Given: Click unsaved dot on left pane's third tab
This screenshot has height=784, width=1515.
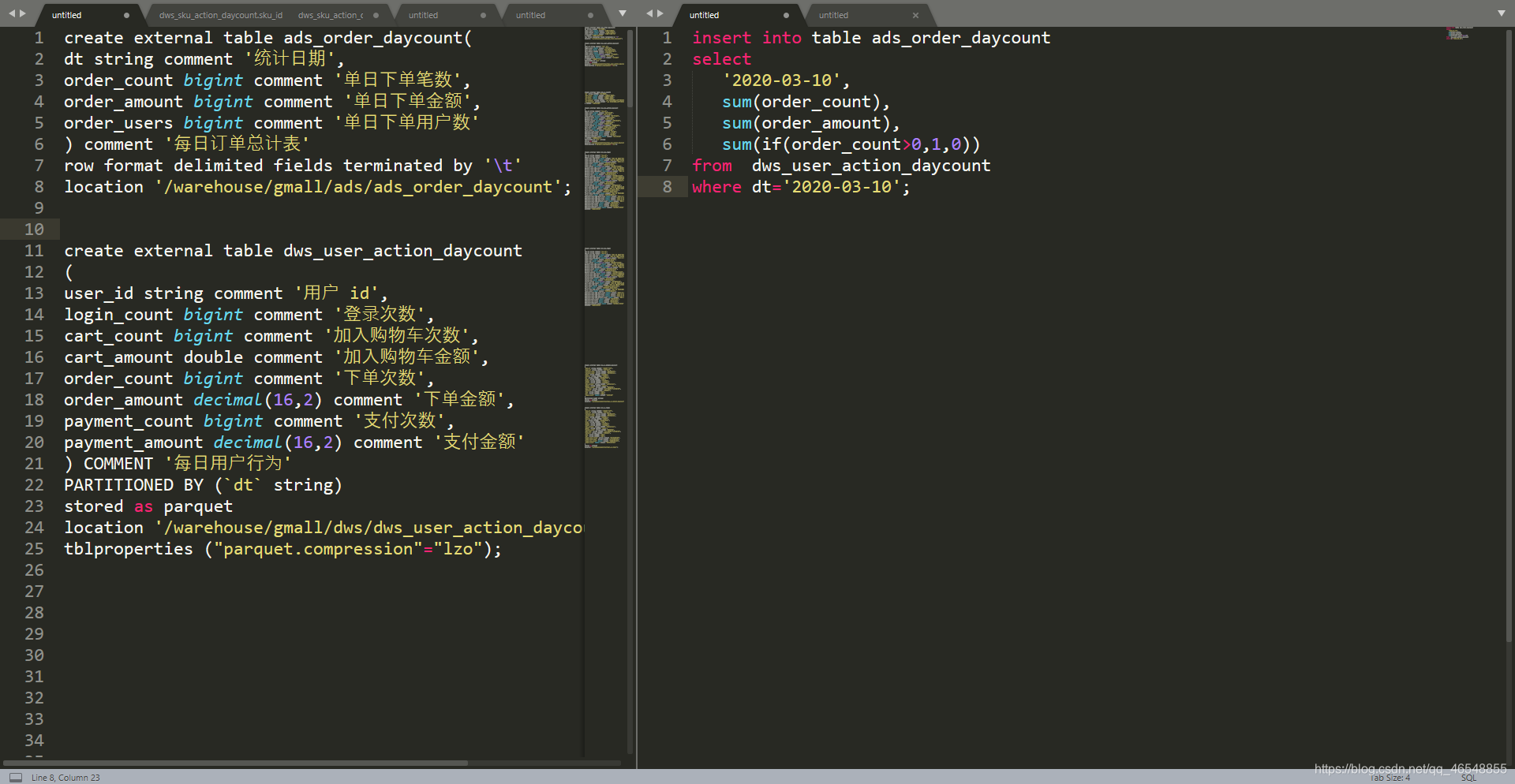Looking at the screenshot, I should tap(483, 15).
